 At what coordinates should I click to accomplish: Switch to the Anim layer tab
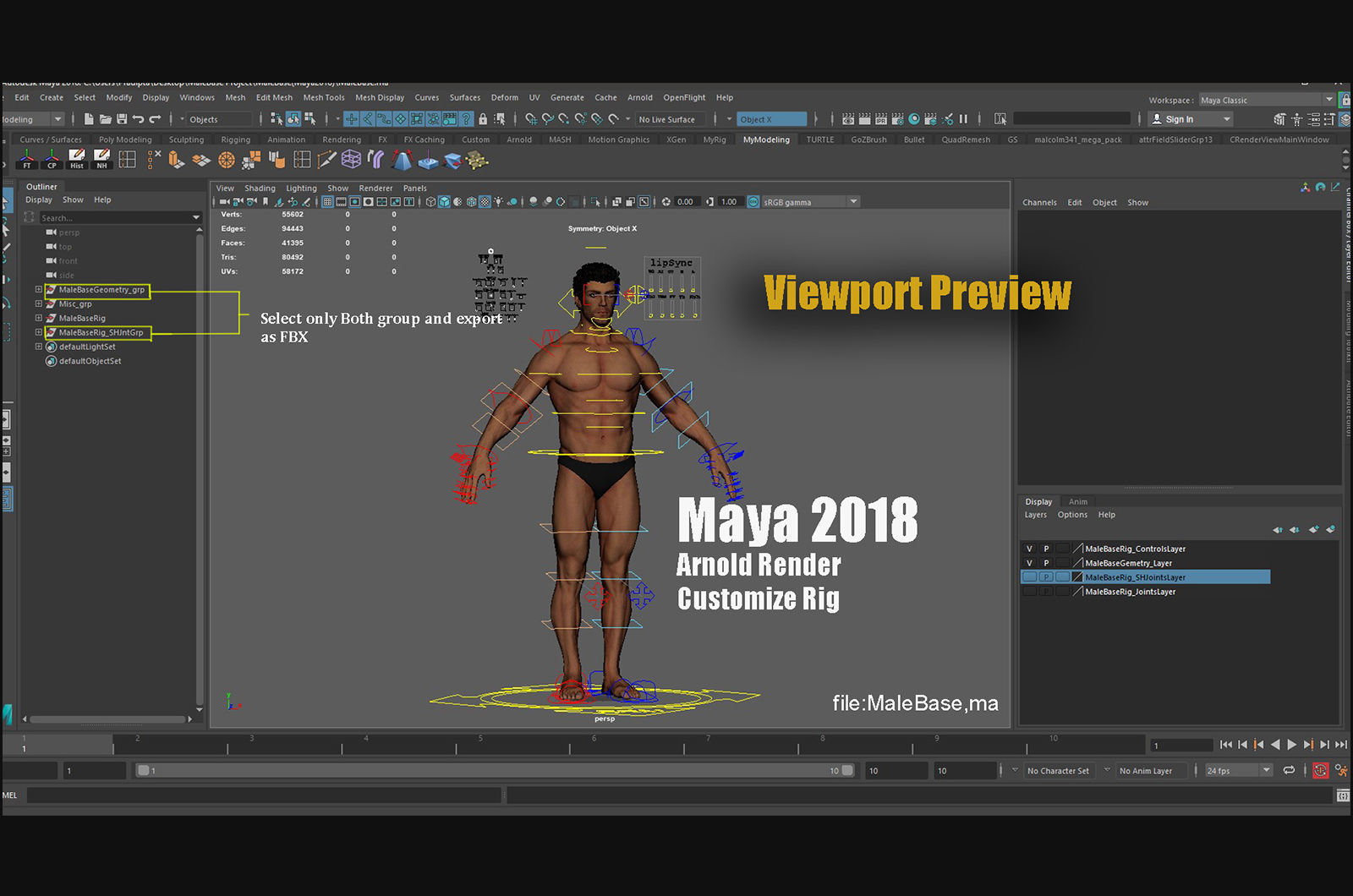(x=1078, y=501)
